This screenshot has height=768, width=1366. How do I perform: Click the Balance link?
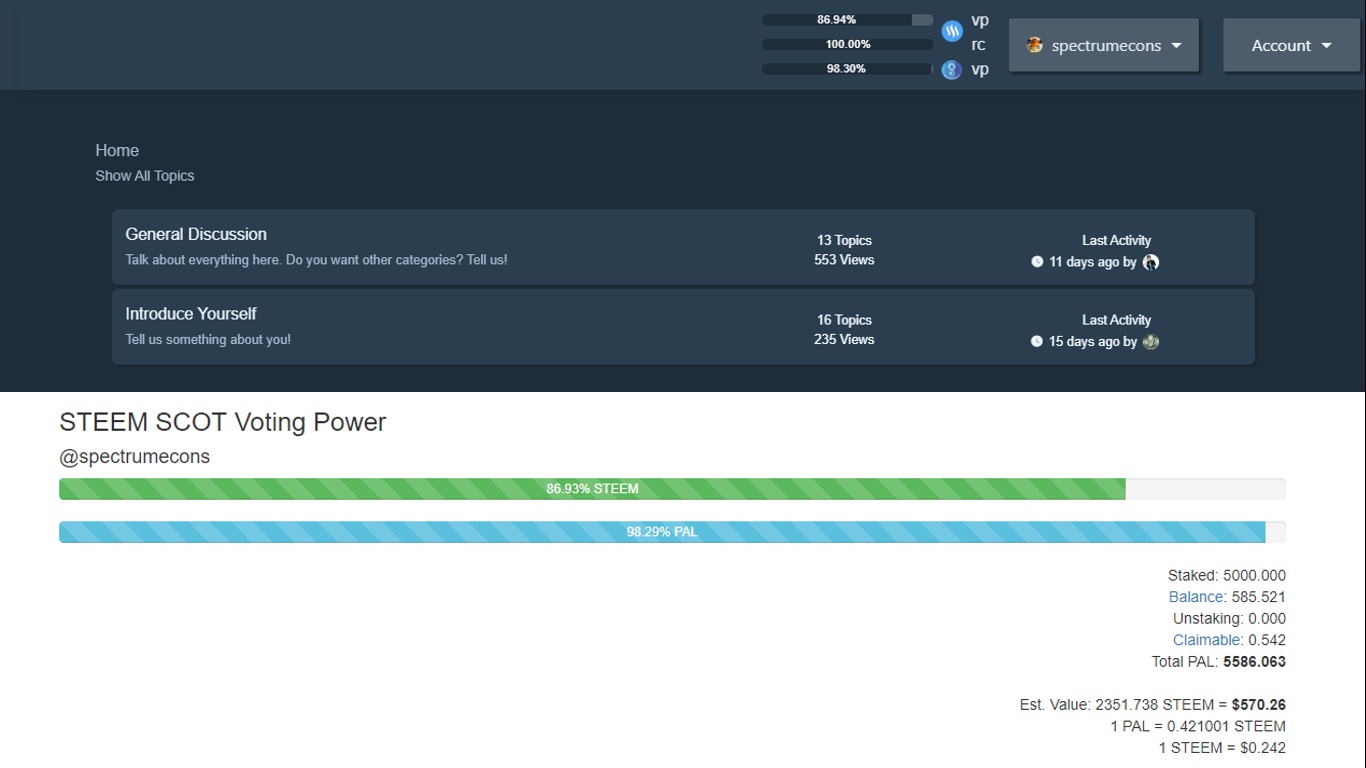tap(1196, 597)
